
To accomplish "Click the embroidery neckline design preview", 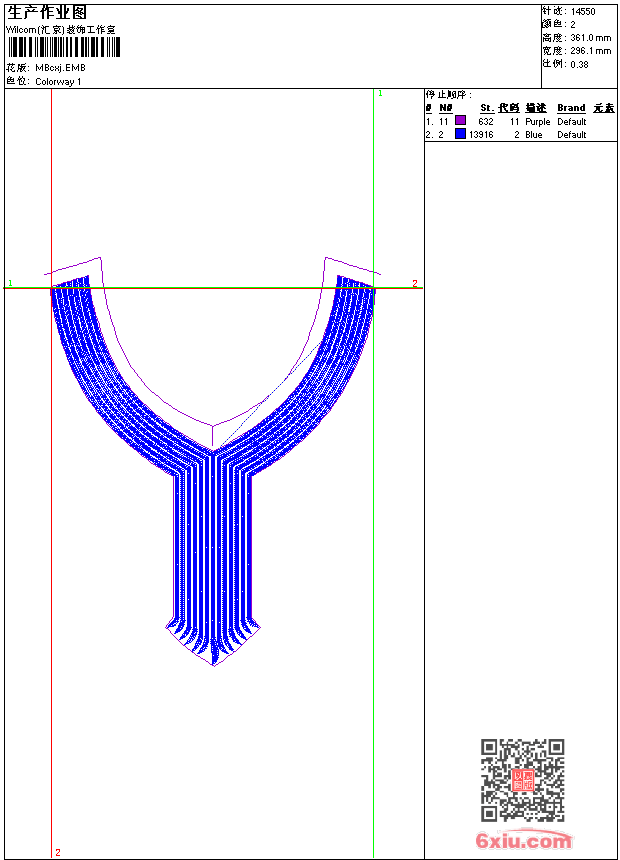I will [x=212, y=461].
